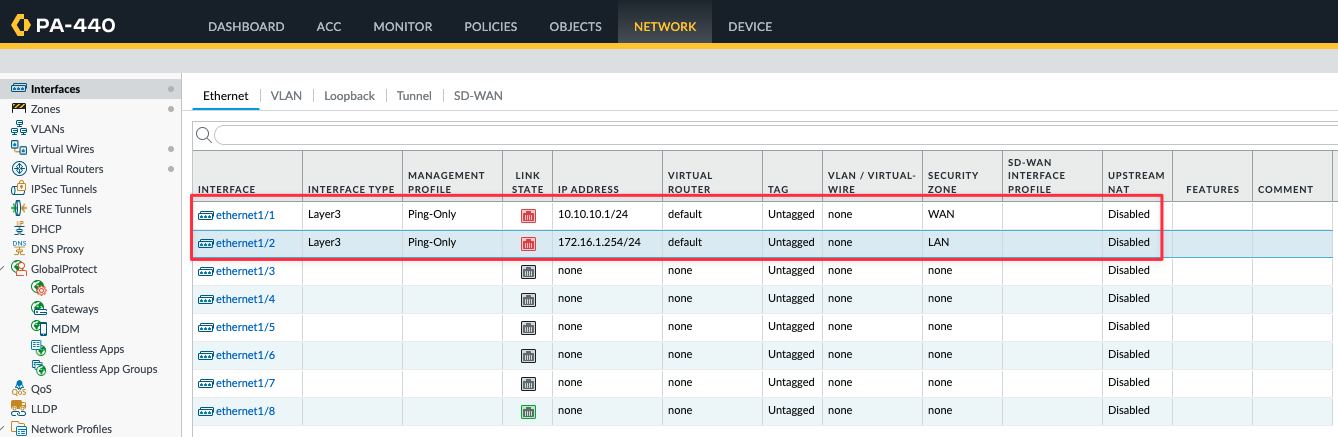Click the 10.10.10.1/24 IP address cell
The height and width of the screenshot is (437, 1338).
[x=607, y=214]
